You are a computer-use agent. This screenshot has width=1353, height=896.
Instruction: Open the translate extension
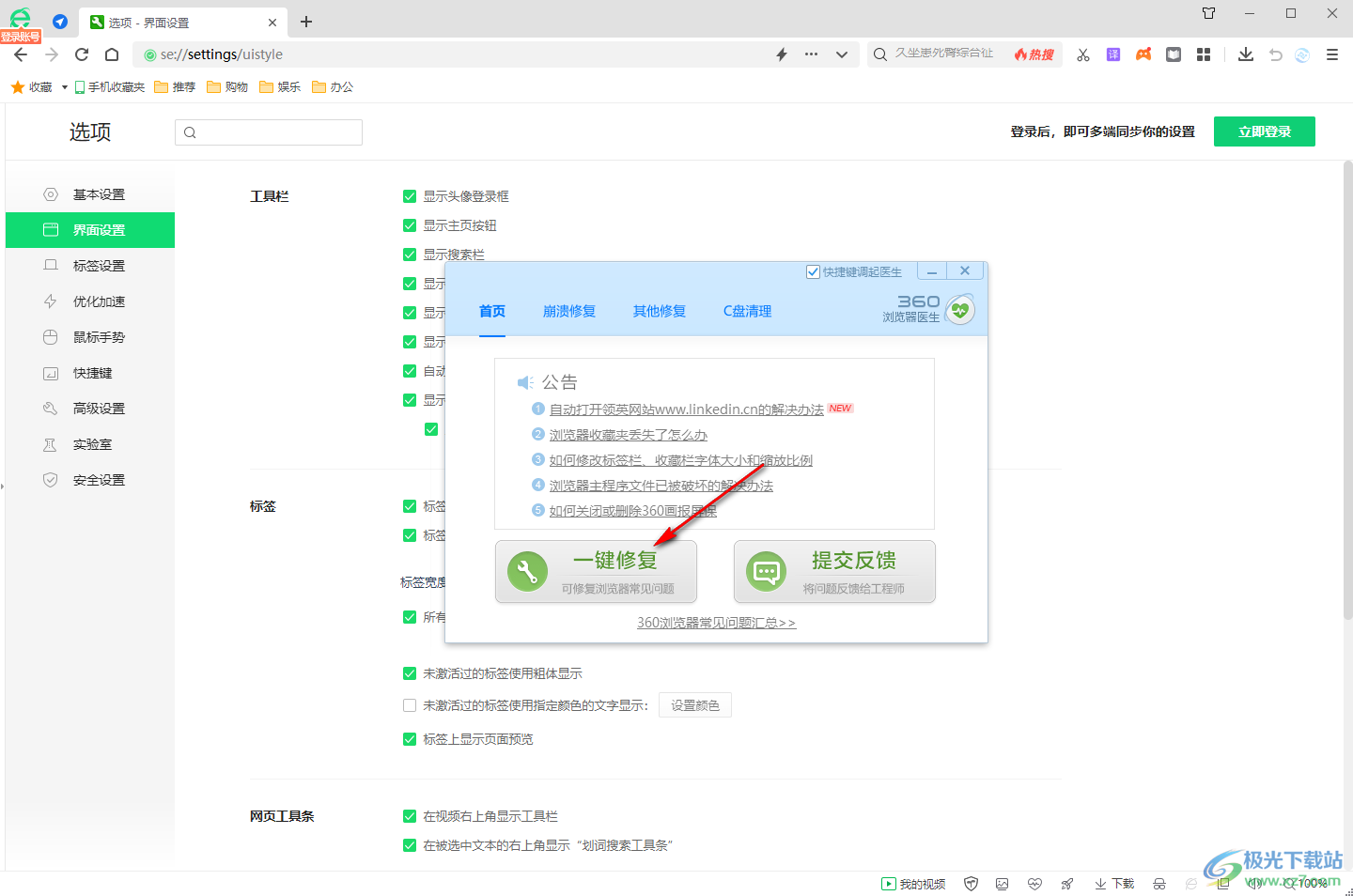[x=1113, y=54]
